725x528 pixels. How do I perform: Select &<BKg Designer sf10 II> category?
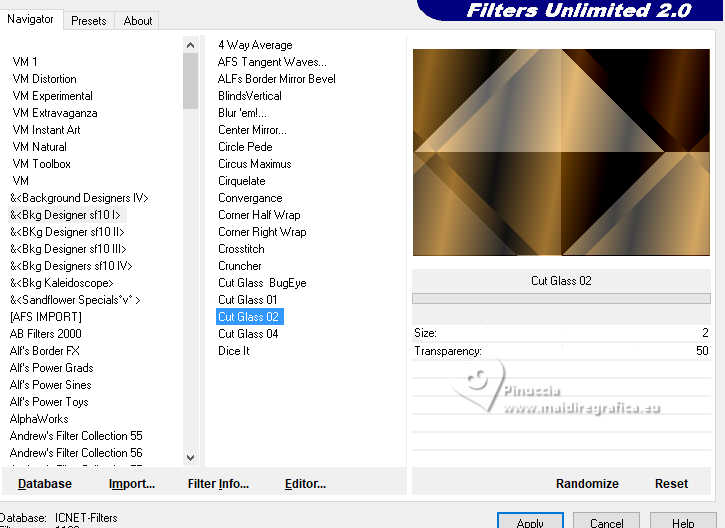pos(67,232)
